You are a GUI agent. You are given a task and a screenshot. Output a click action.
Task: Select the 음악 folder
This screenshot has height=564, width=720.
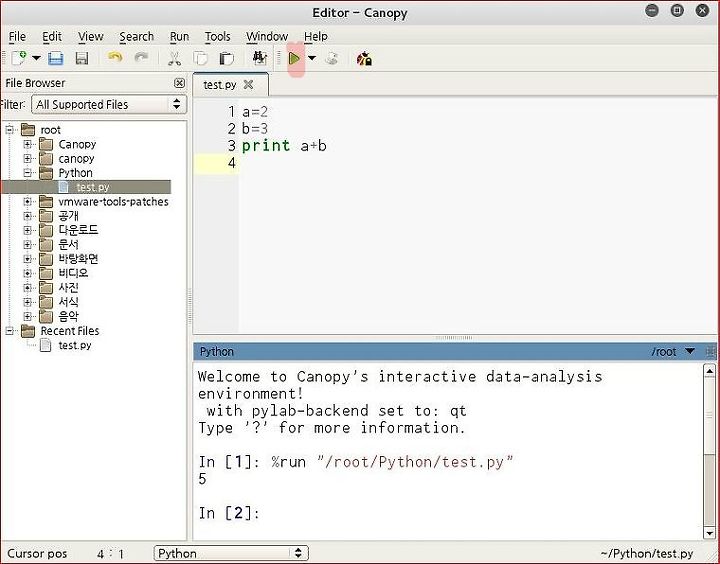coord(68,316)
